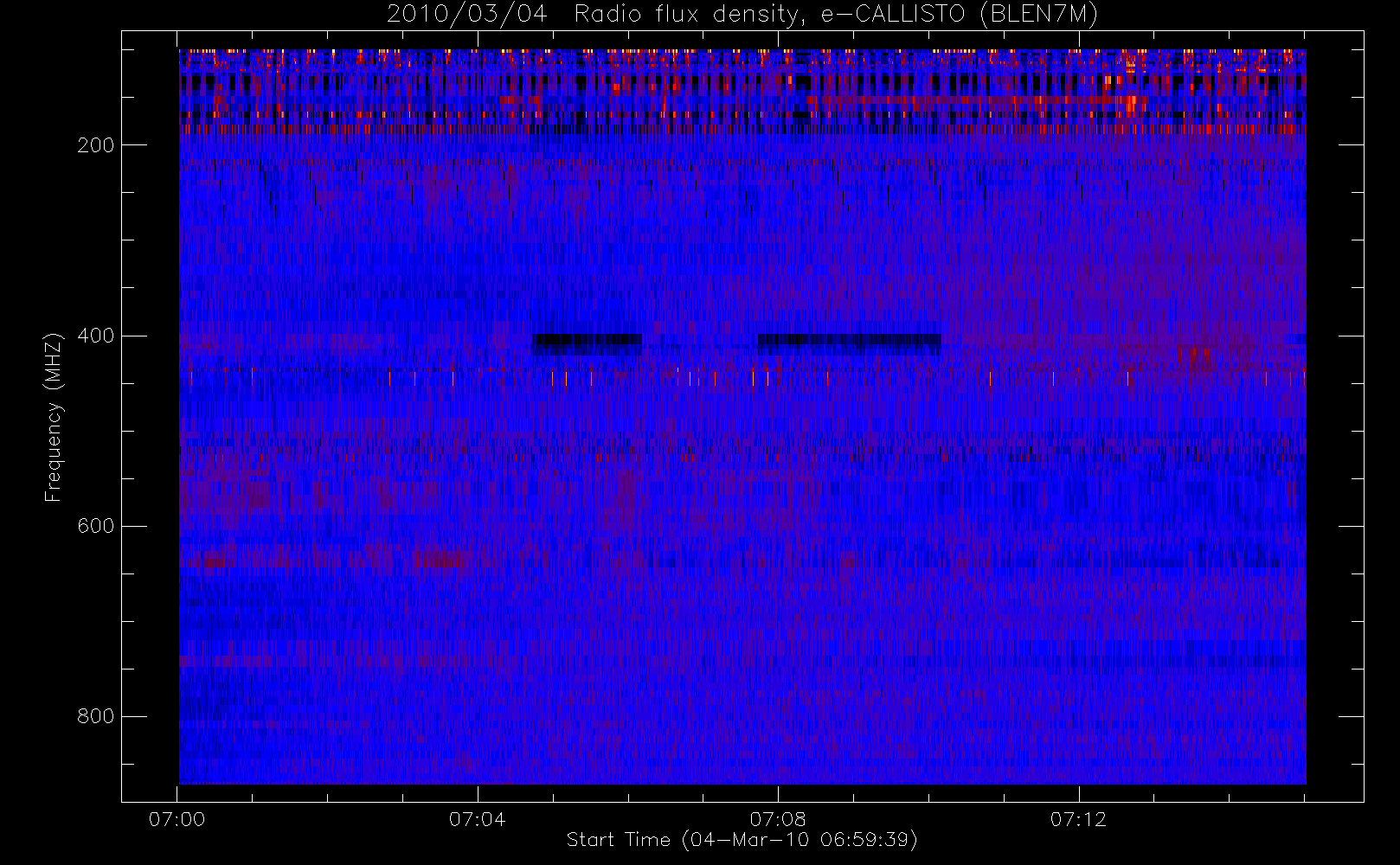Click the 07:00 time tick label
The height and width of the screenshot is (865, 1400).
[177, 818]
